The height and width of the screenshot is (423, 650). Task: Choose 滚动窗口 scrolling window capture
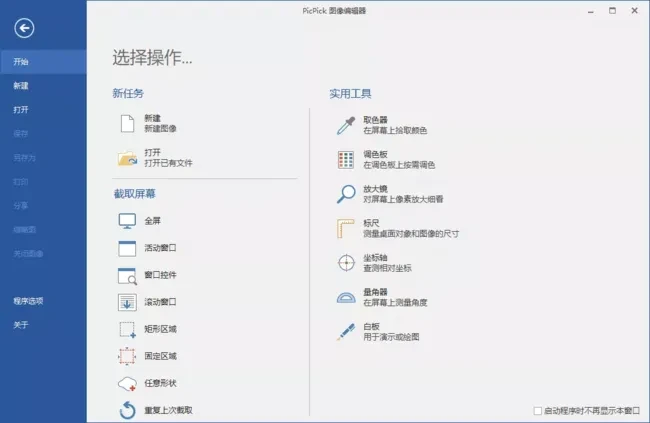click(128, 302)
